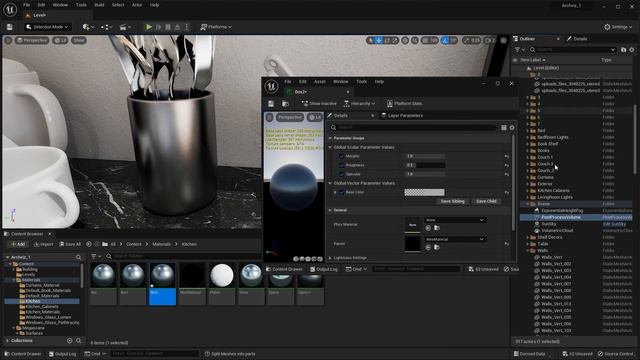640x360 pixels.
Task: Save the current level with the toolbar save icon
Action: tap(9, 27)
